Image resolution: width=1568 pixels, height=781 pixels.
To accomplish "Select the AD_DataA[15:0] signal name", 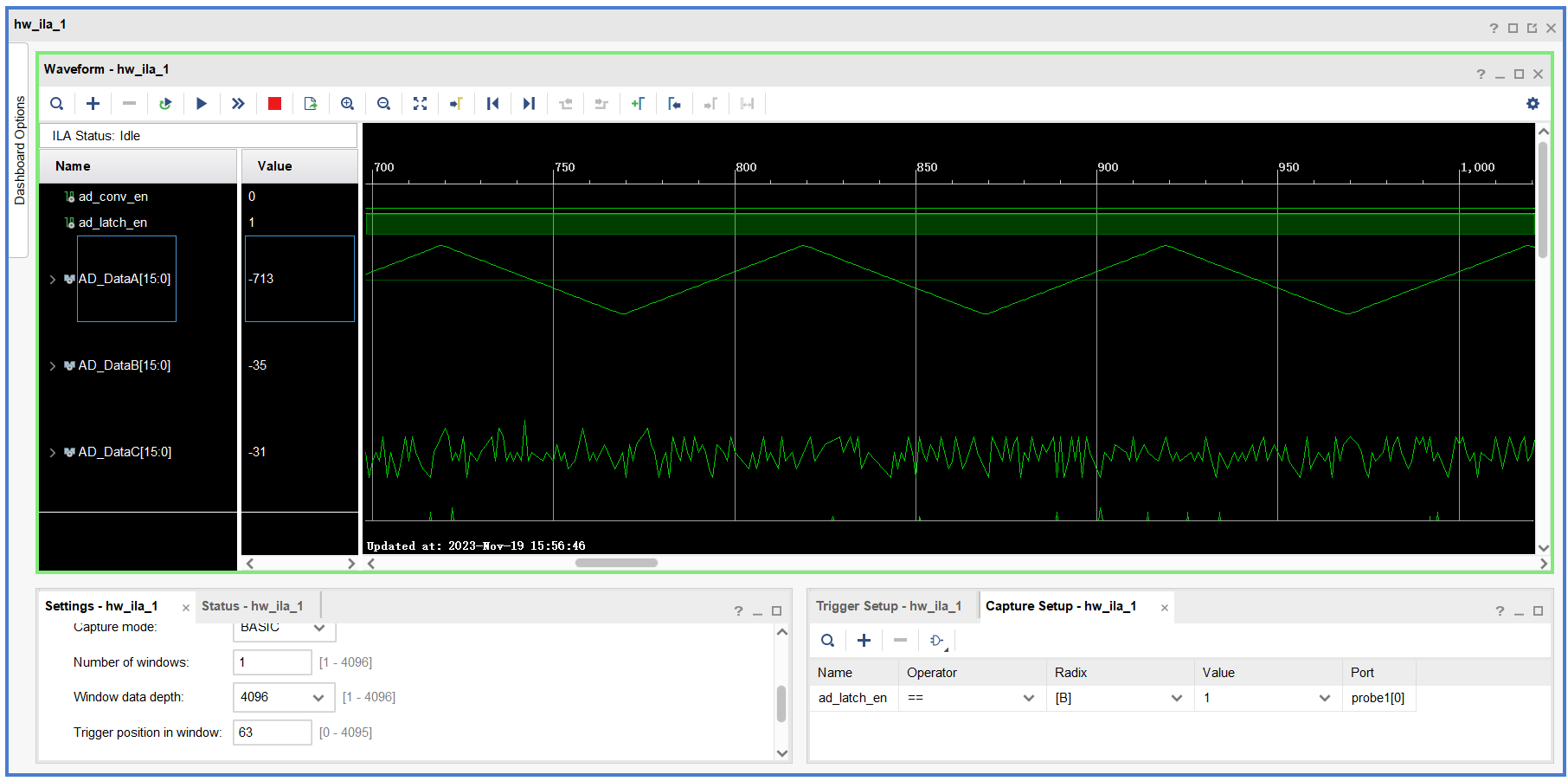I will pyautogui.click(x=125, y=279).
